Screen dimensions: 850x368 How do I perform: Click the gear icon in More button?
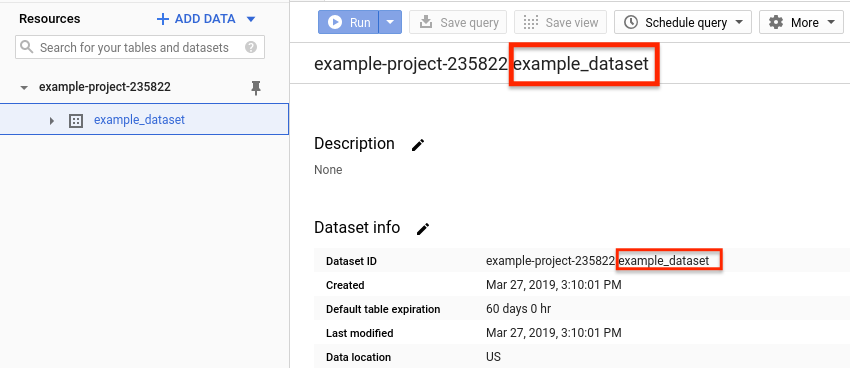click(776, 22)
